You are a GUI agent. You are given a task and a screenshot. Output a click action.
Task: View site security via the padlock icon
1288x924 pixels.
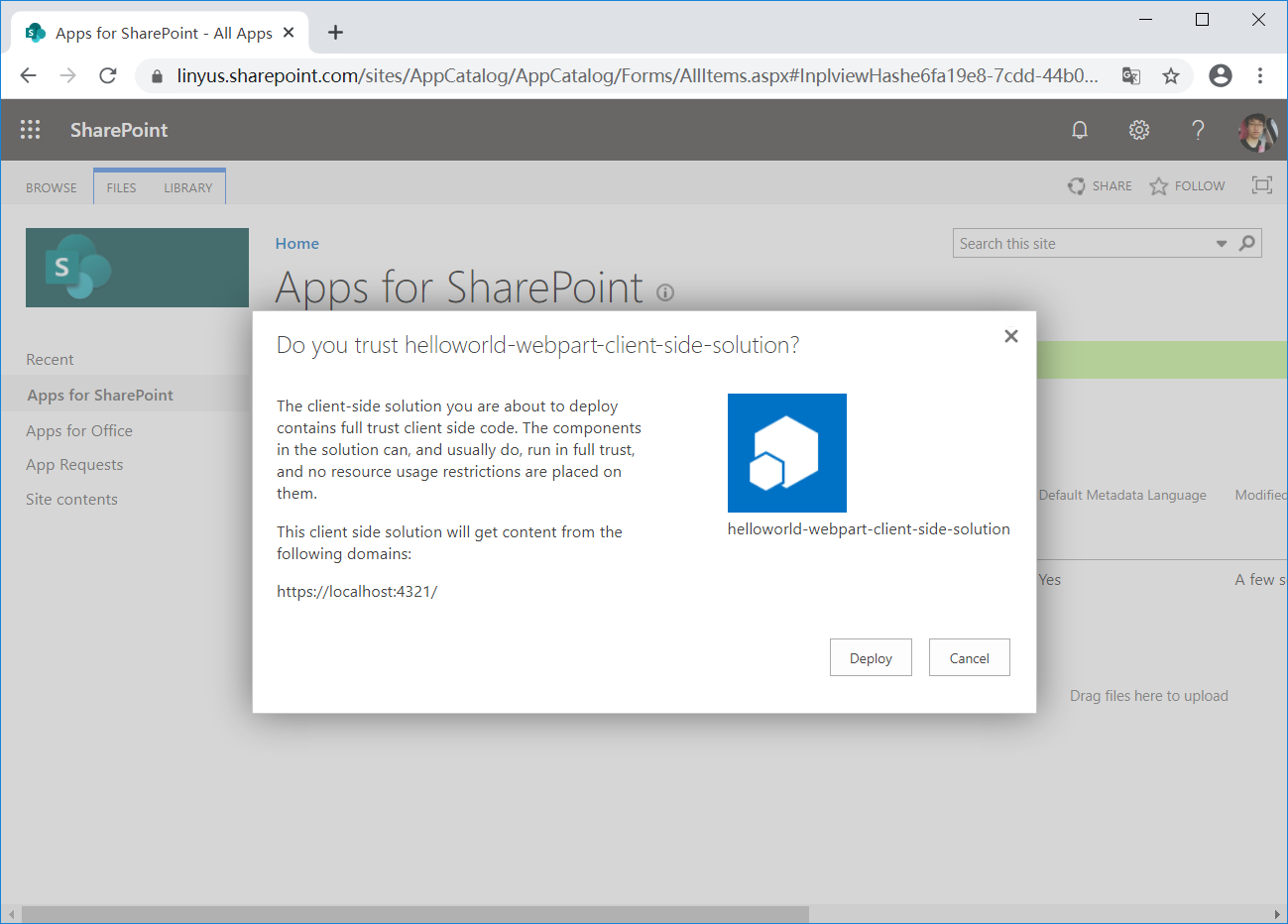pos(156,74)
